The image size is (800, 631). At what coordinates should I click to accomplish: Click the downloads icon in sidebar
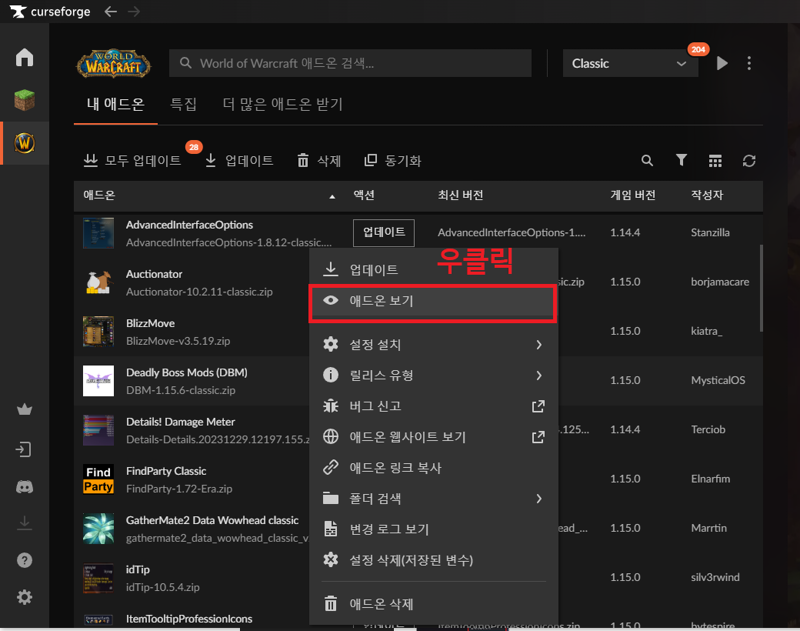[24, 523]
